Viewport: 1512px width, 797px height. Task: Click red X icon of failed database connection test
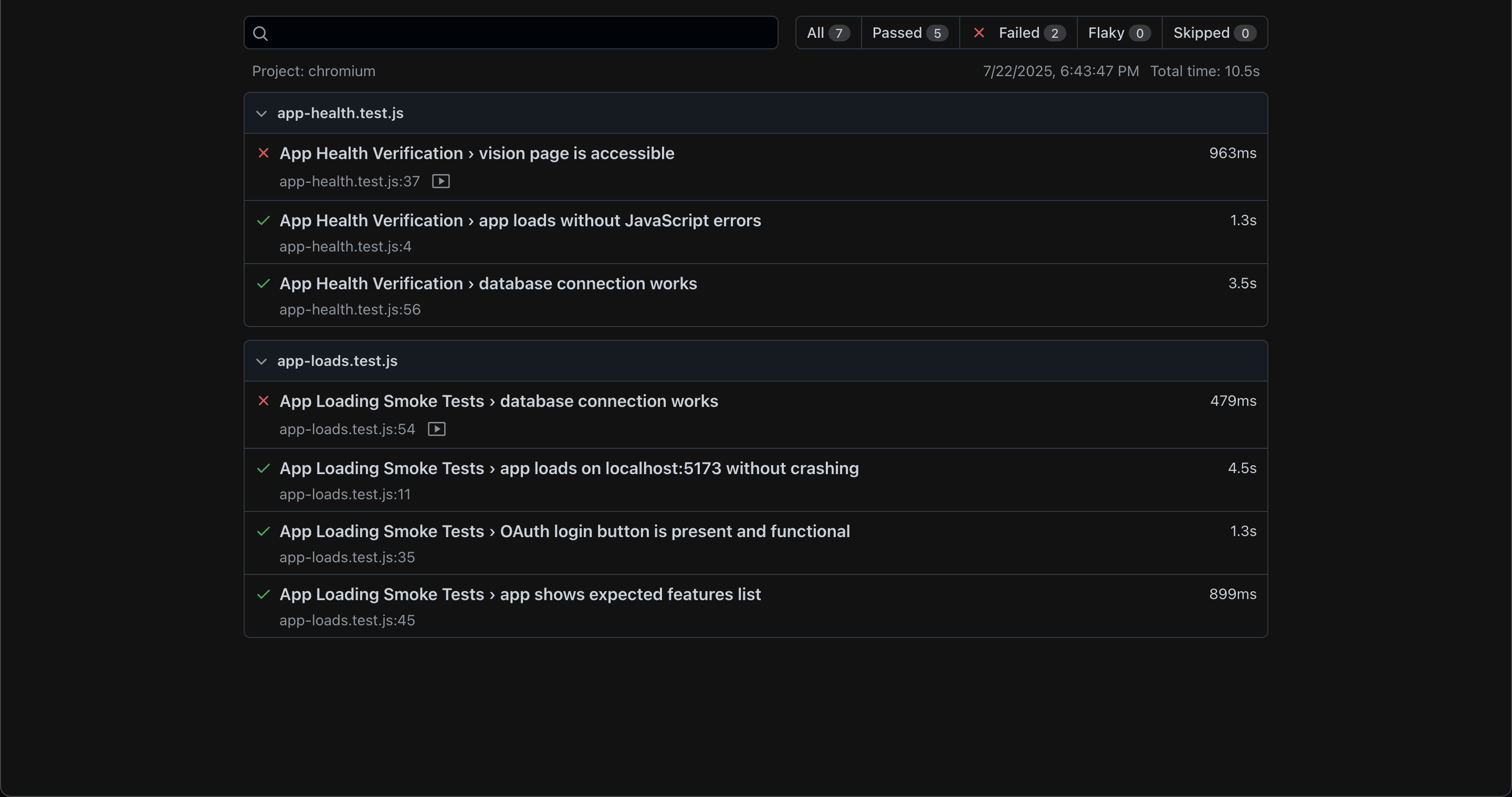[264, 401]
